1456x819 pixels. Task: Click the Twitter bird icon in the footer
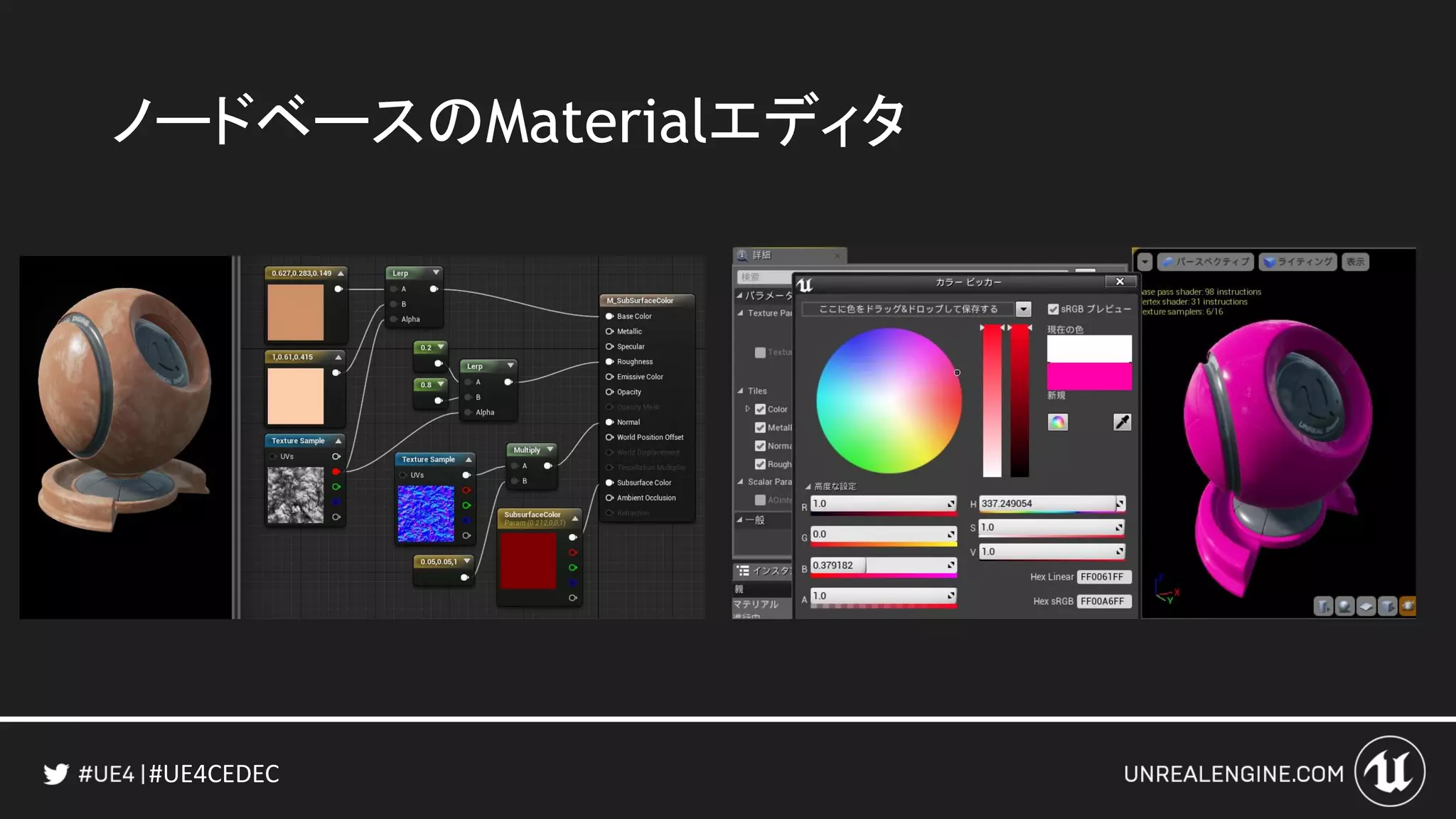pyautogui.click(x=56, y=773)
